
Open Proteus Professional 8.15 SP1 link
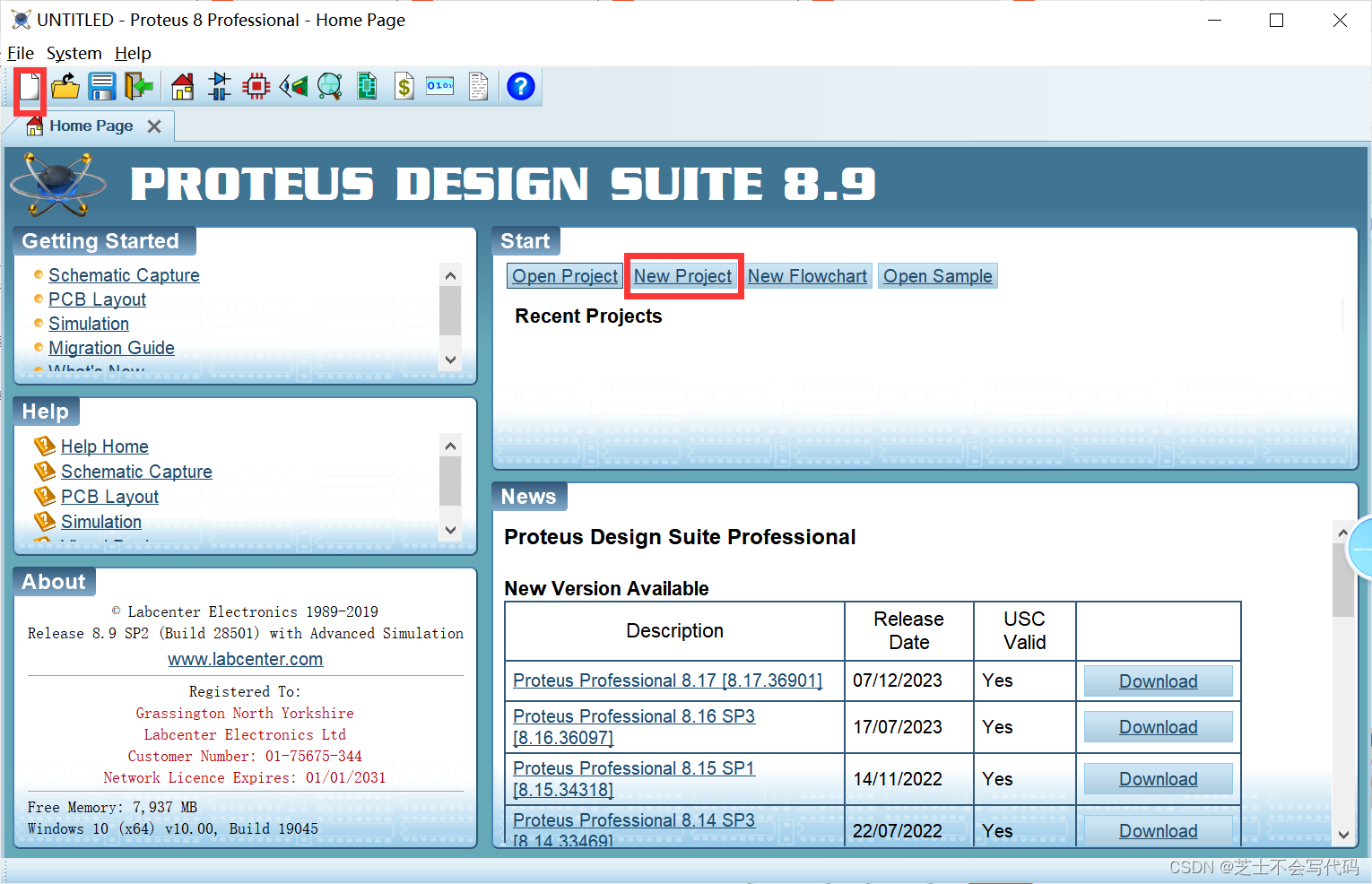coord(634,779)
